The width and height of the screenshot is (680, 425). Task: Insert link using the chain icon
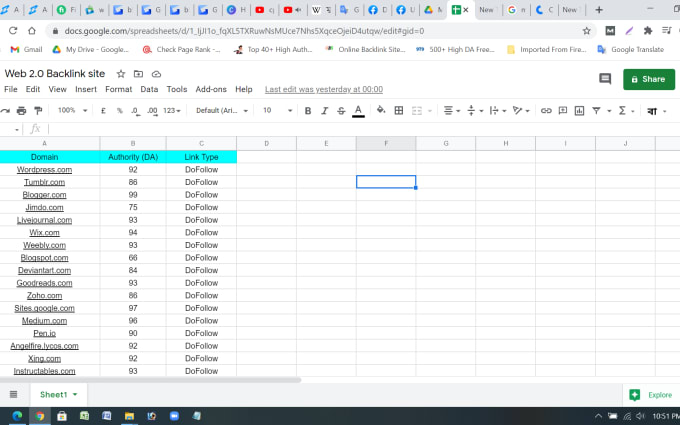click(x=546, y=111)
